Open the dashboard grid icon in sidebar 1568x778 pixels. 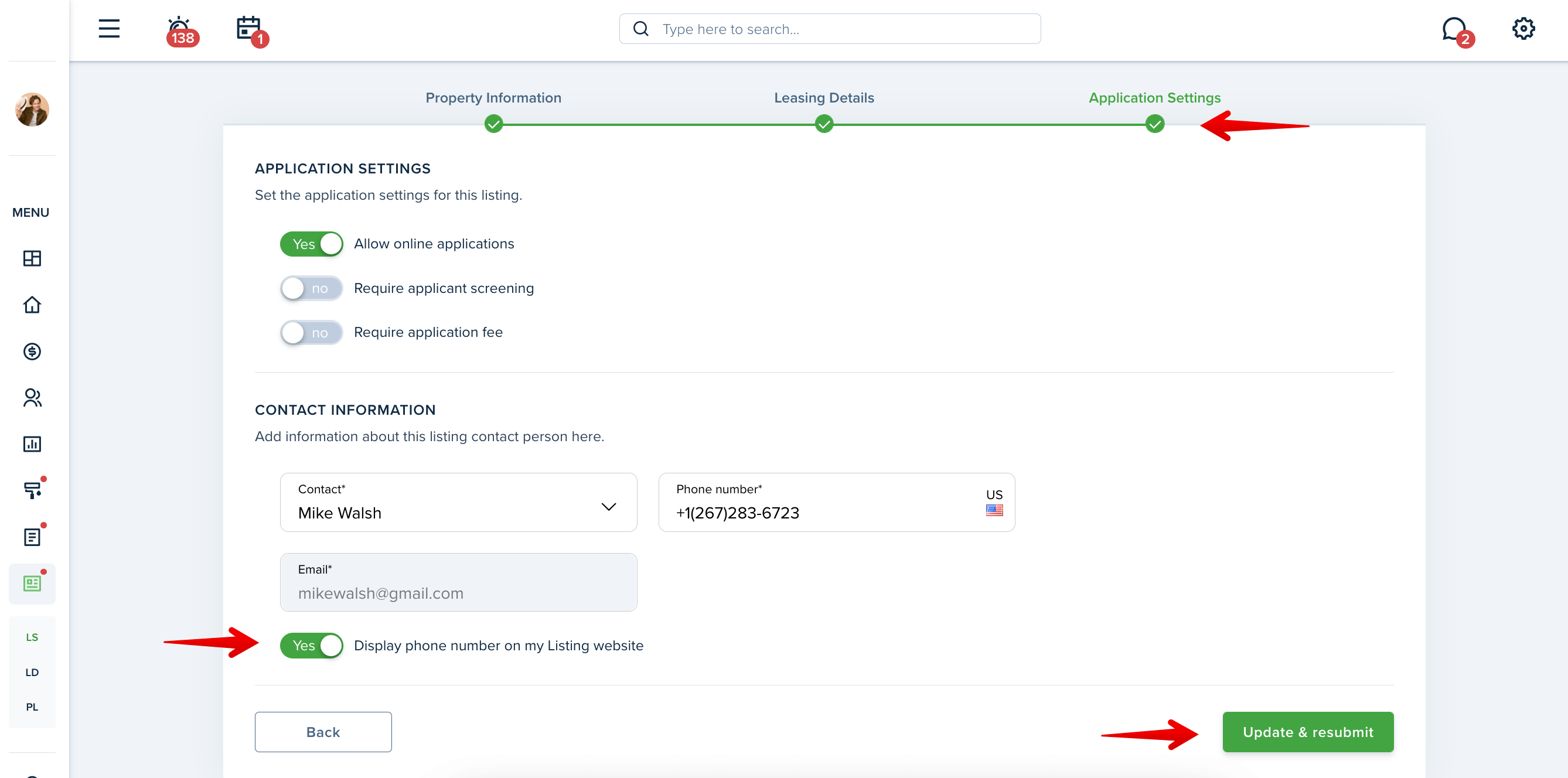click(32, 258)
